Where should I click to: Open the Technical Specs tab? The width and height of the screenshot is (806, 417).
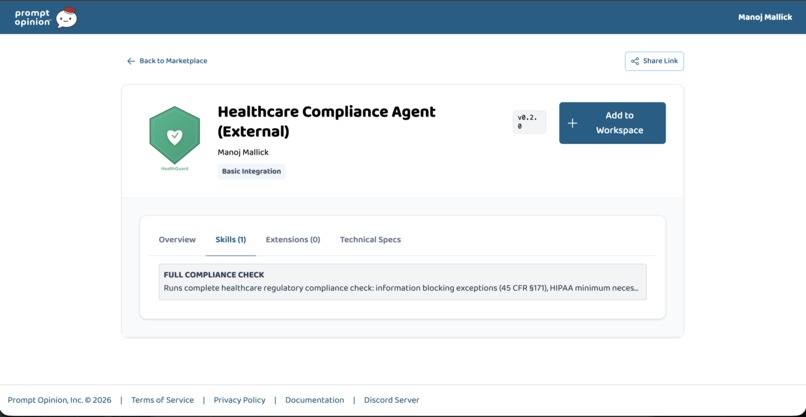[x=371, y=240]
